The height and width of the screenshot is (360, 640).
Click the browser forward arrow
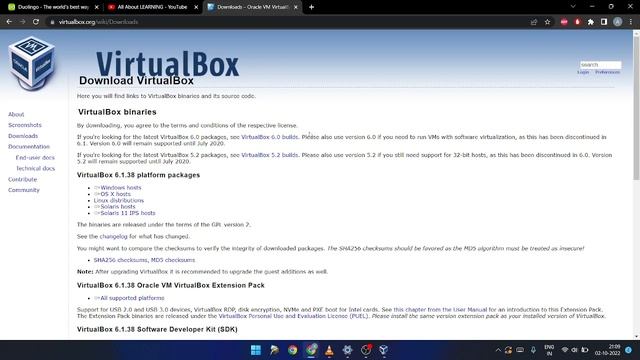coord(22,22)
